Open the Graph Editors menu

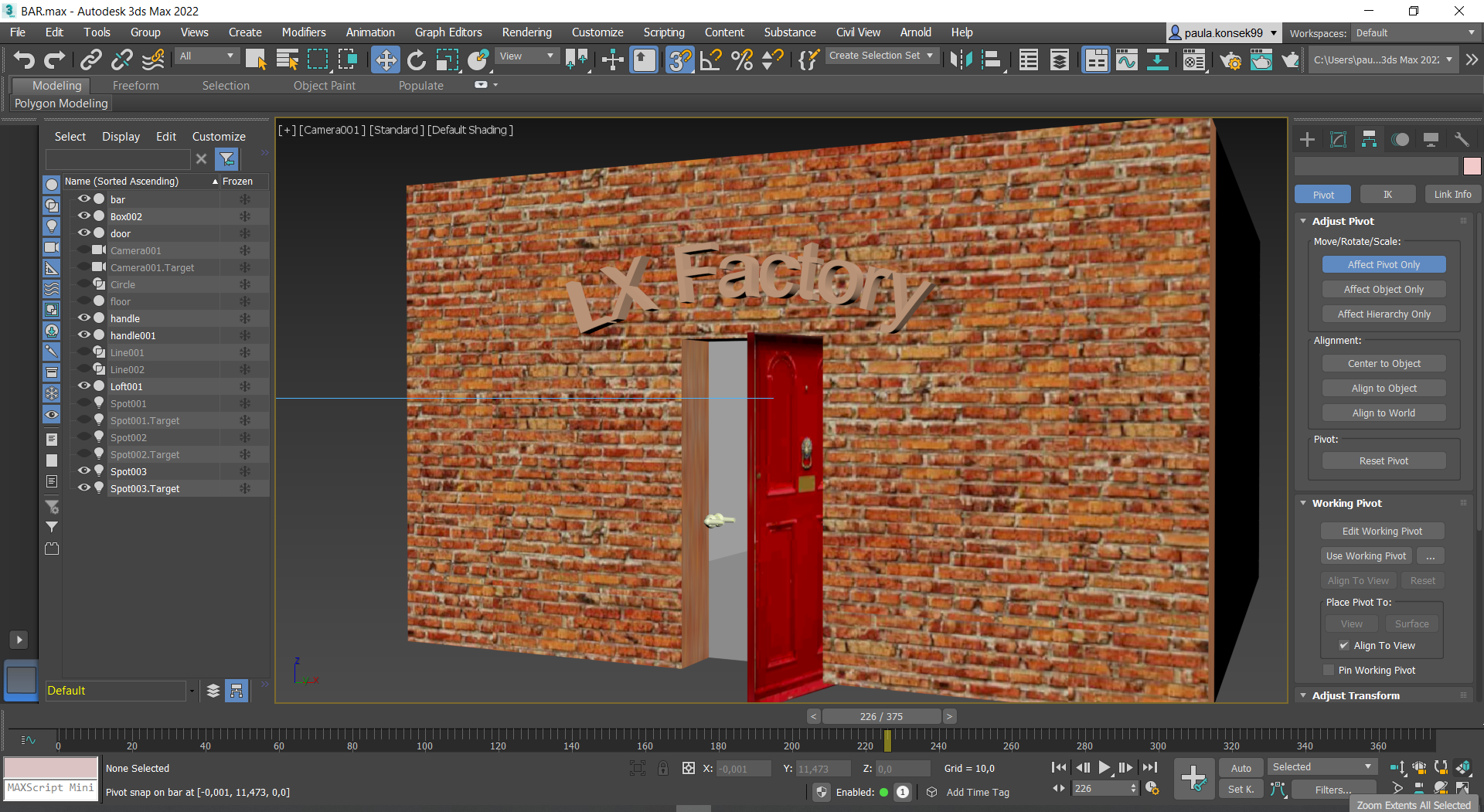click(448, 32)
